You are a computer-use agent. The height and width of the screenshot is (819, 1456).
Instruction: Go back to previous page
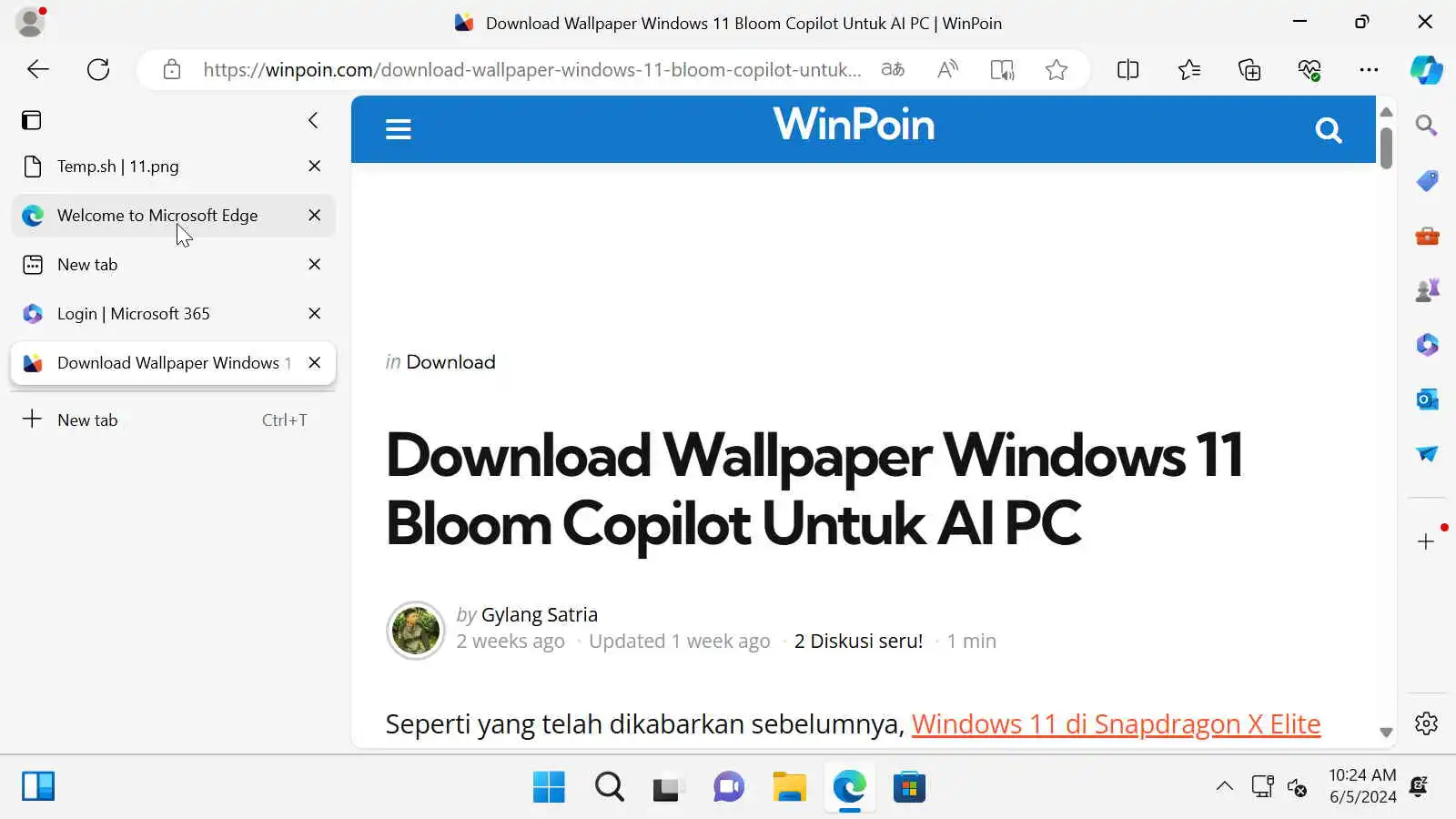click(38, 70)
